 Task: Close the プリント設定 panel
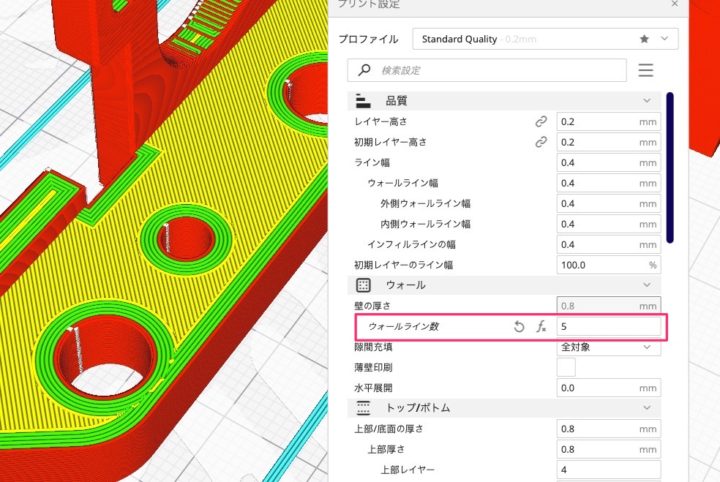(x=674, y=5)
